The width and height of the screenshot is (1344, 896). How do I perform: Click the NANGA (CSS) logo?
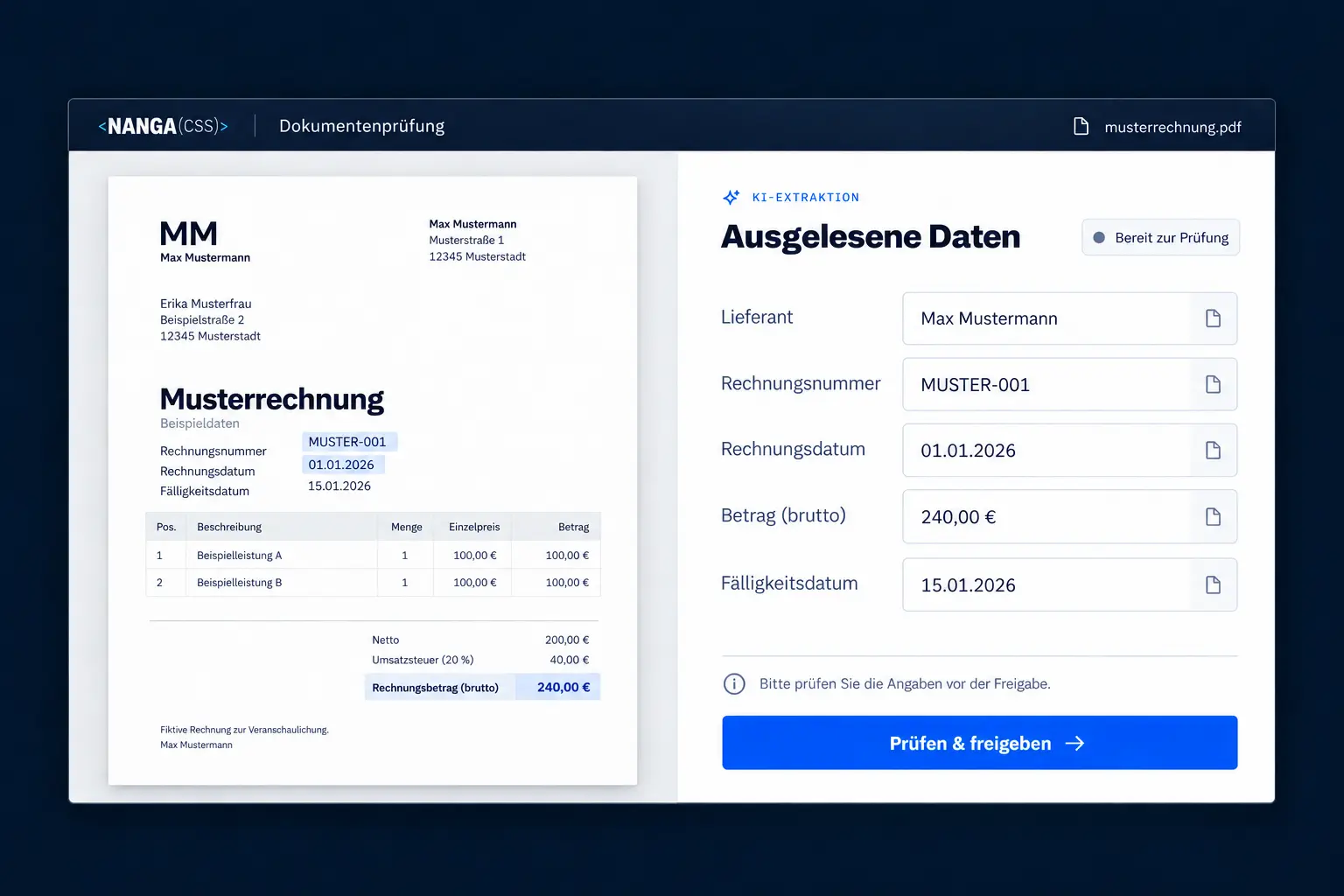click(164, 126)
